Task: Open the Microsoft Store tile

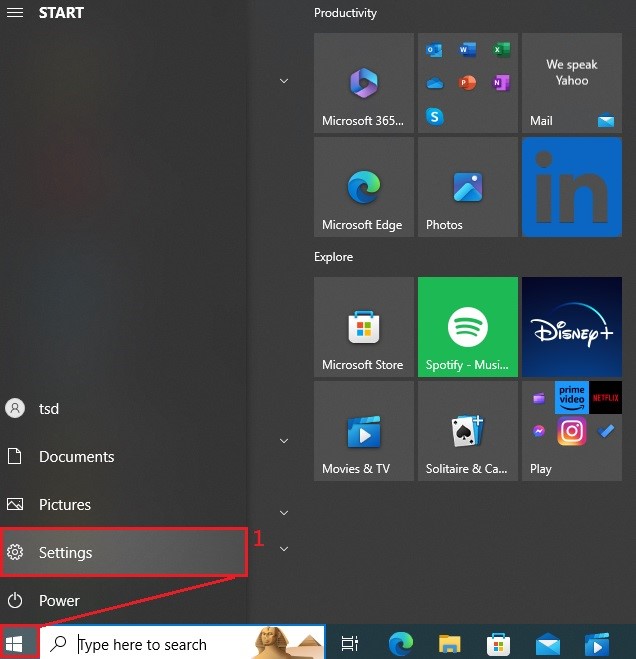Action: point(364,327)
